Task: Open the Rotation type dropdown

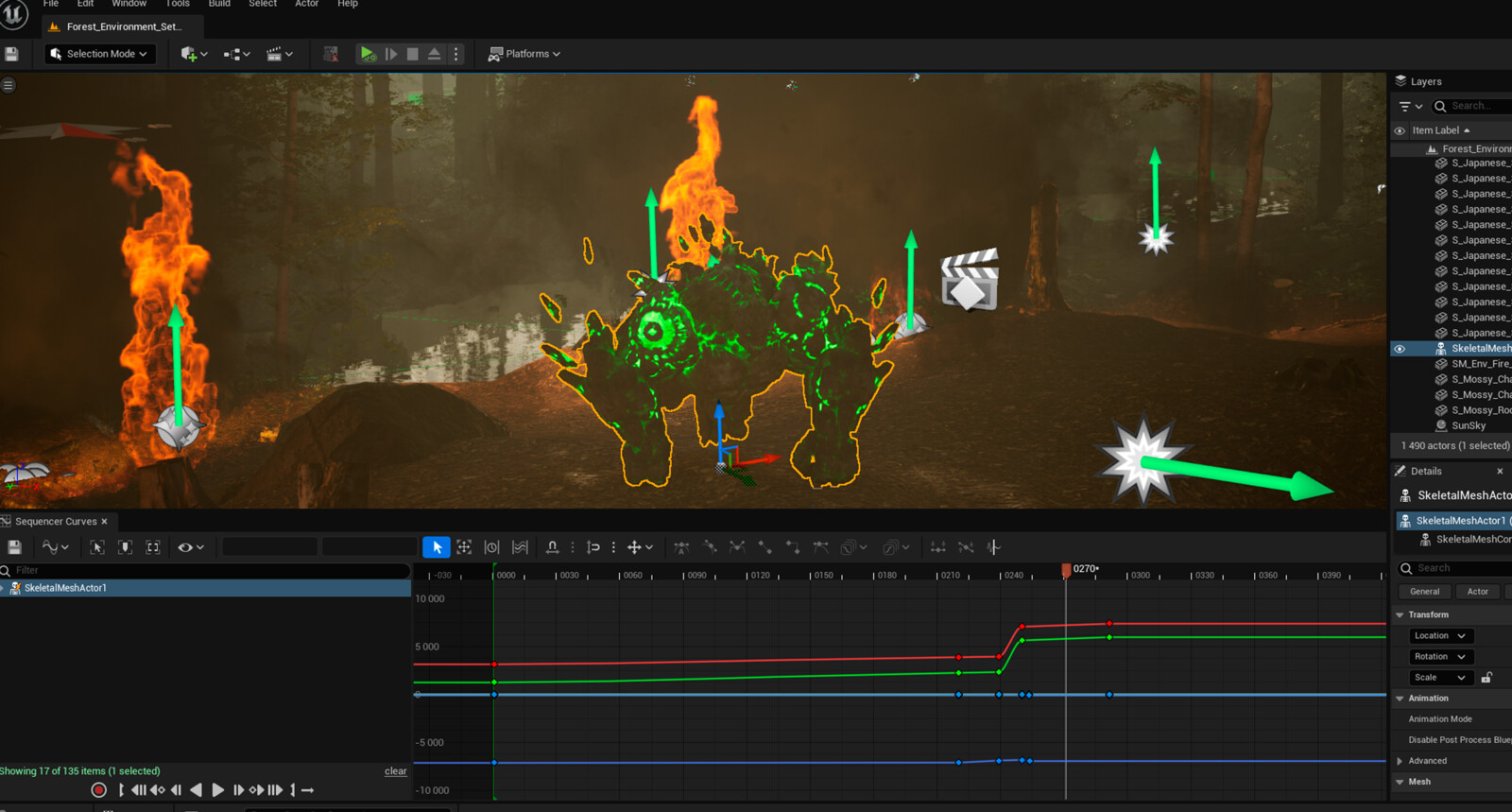Action: 1441,657
